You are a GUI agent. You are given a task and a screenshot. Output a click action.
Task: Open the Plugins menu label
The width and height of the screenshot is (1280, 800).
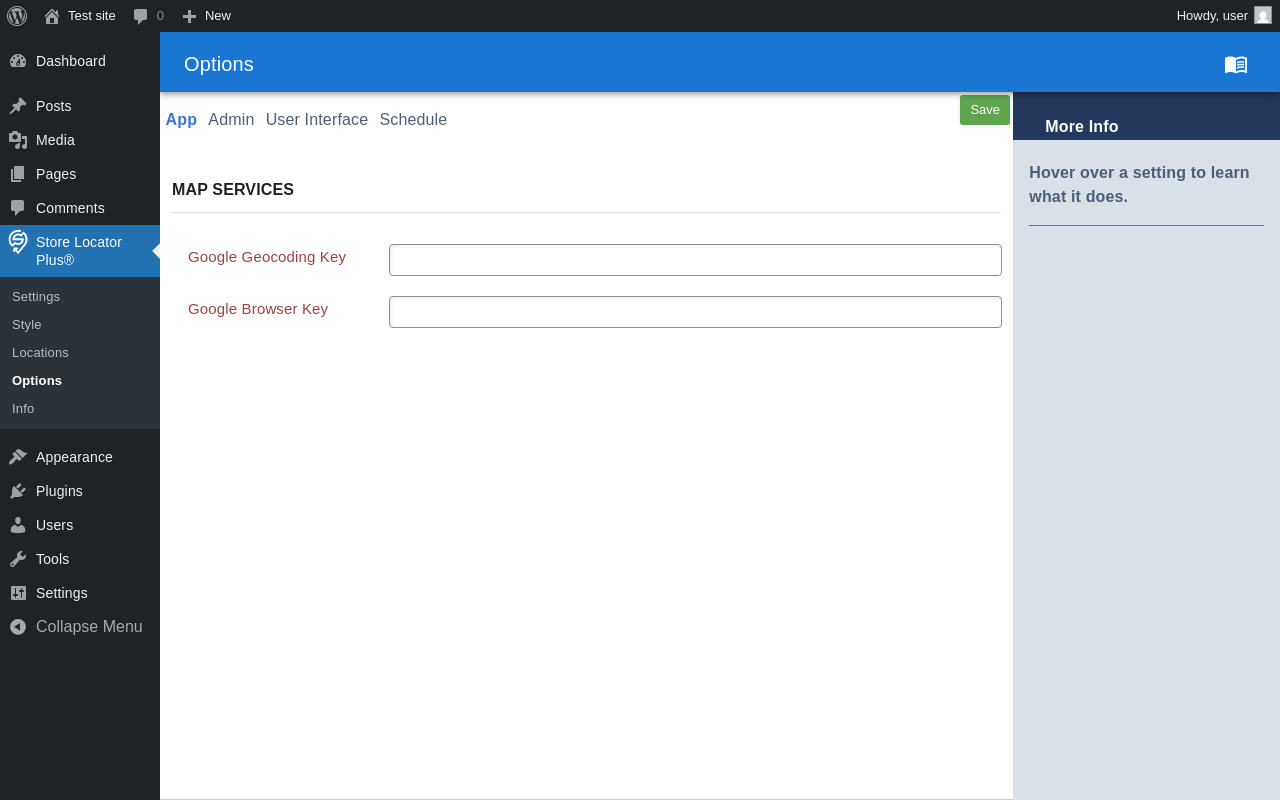(x=59, y=491)
